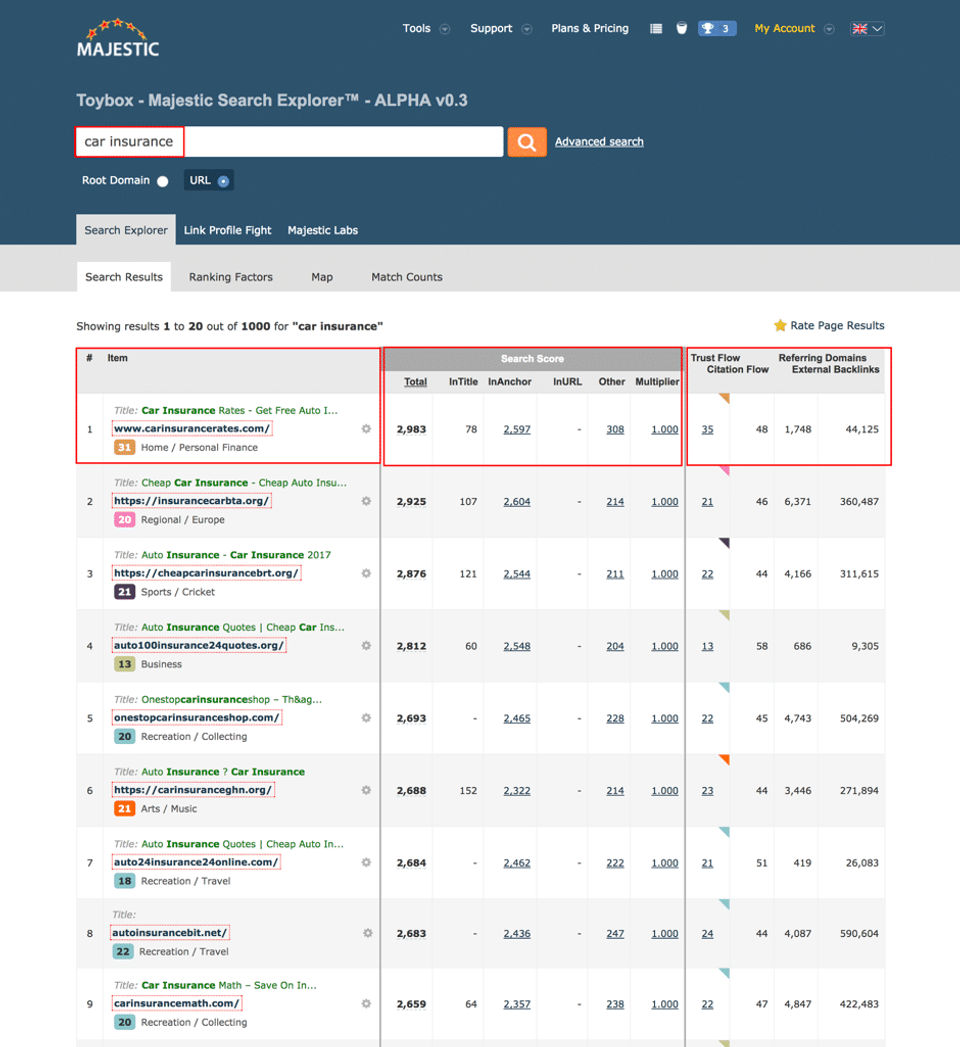Click InAnchor value 2,322

tap(517, 791)
